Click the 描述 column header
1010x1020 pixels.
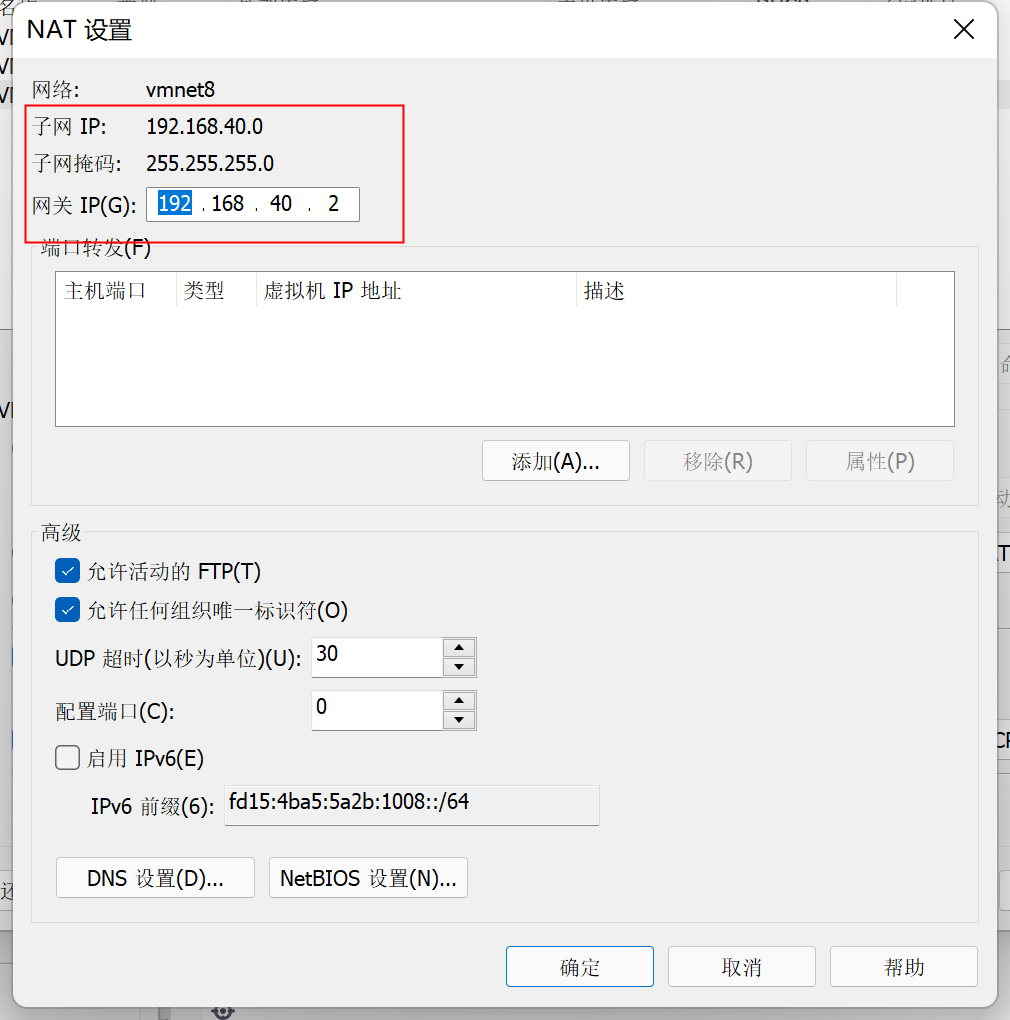pos(736,290)
